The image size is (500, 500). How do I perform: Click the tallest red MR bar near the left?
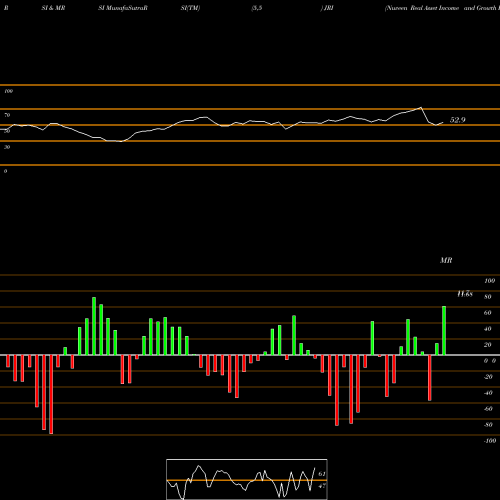[51, 394]
